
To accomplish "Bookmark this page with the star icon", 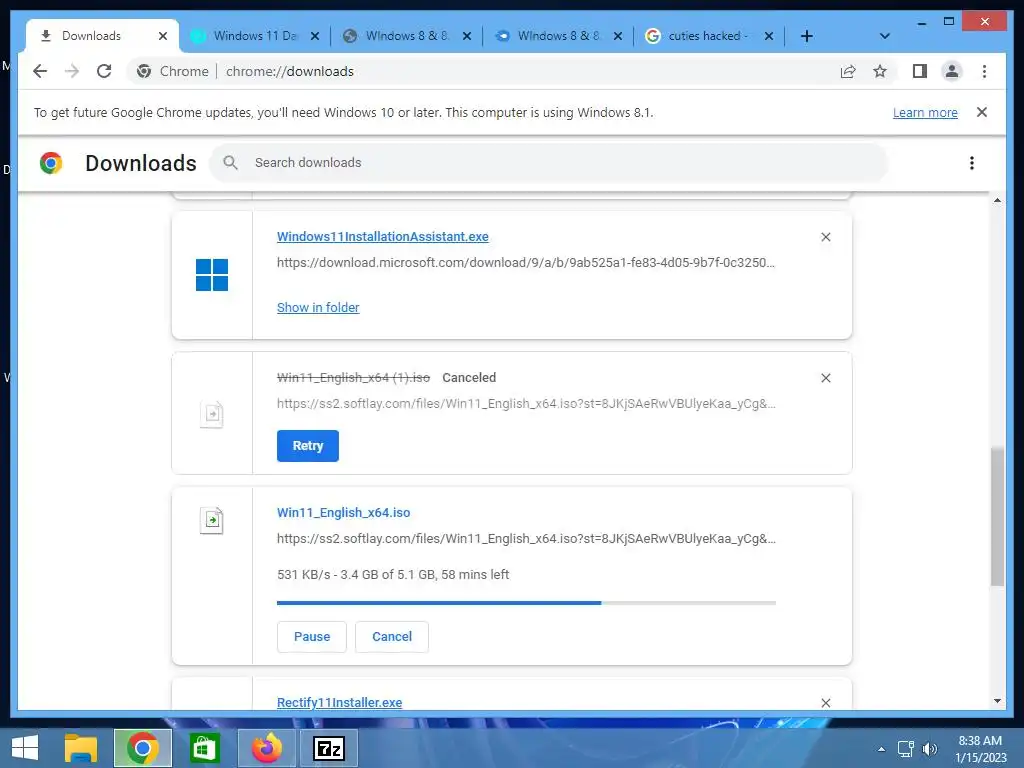I will (x=880, y=71).
